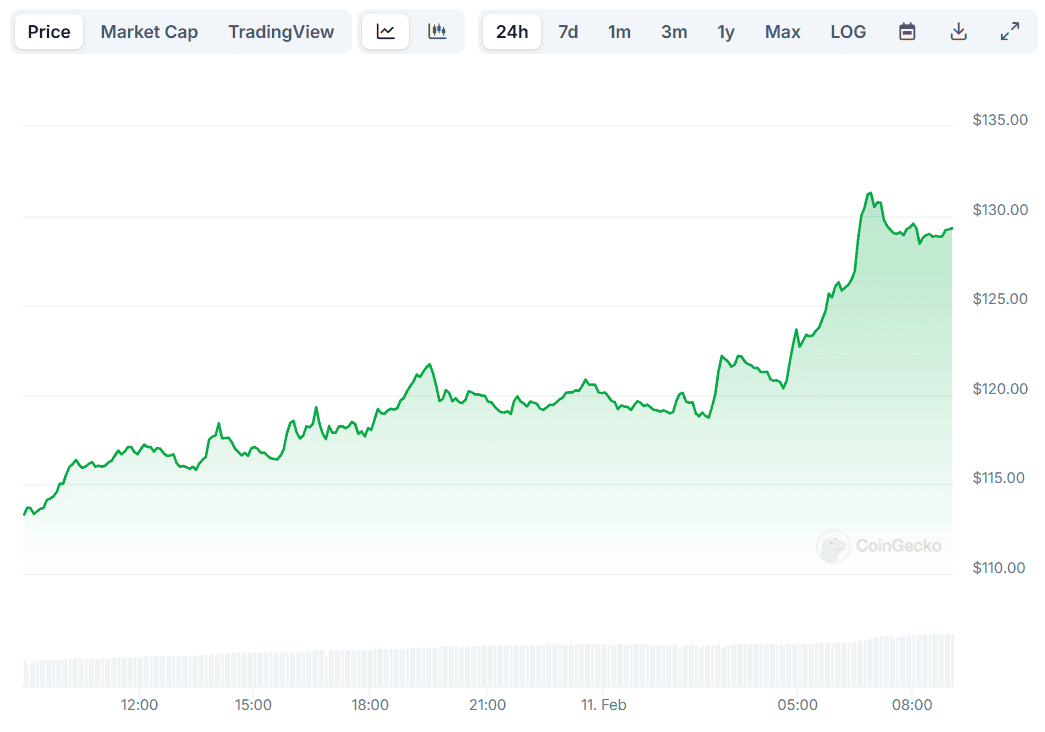Show the 3m price range

point(674,32)
